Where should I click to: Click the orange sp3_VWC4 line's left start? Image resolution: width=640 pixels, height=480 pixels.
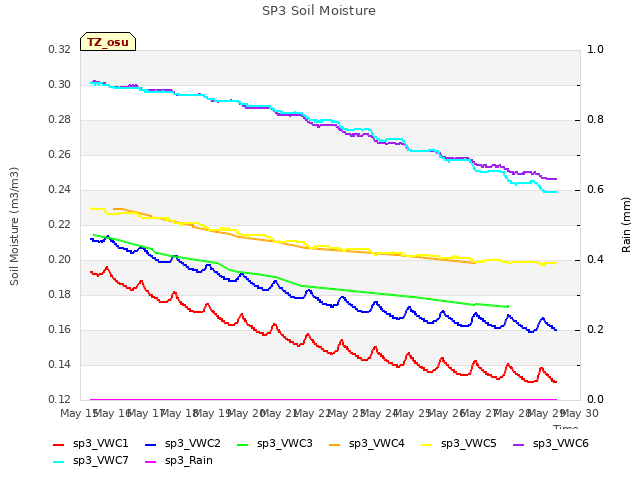pos(114,209)
